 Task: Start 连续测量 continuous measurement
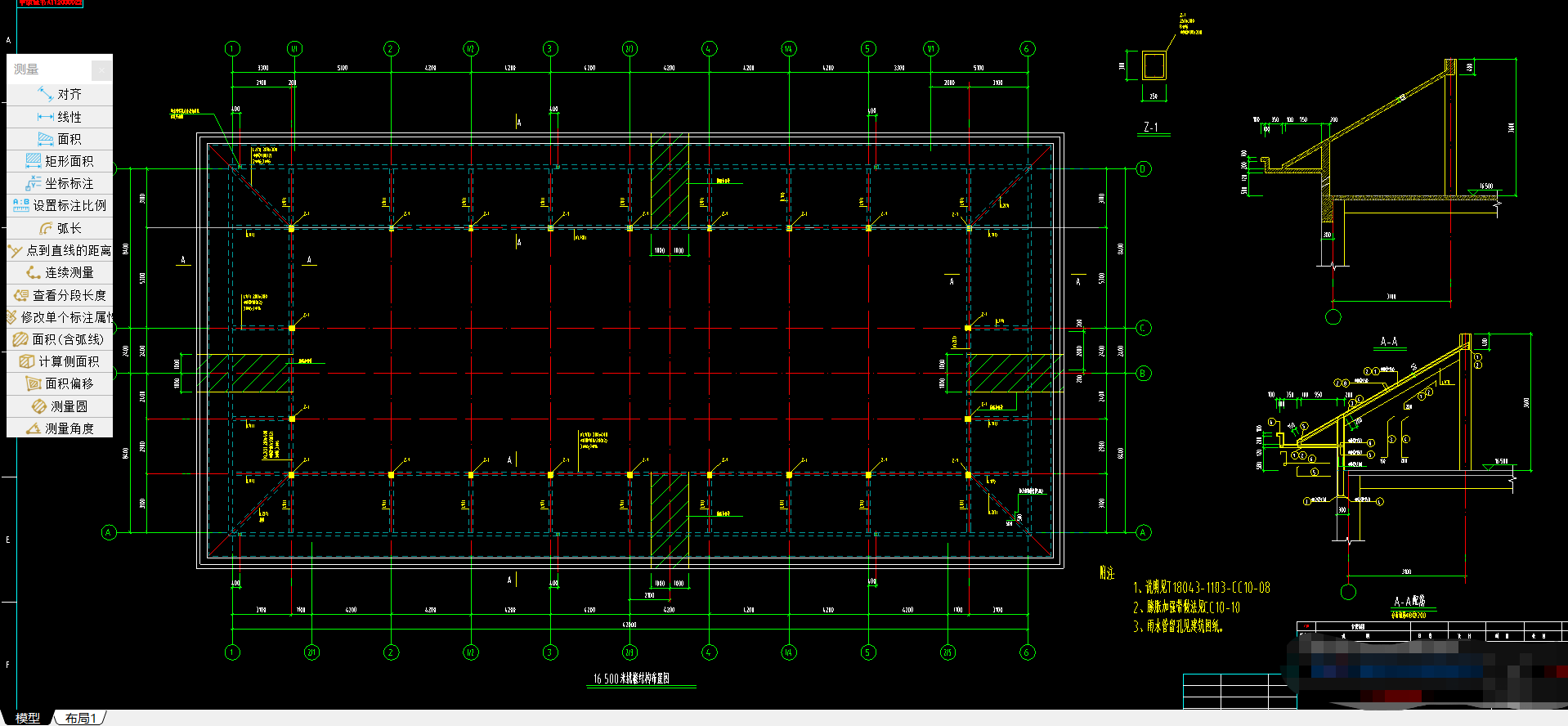coord(60,272)
